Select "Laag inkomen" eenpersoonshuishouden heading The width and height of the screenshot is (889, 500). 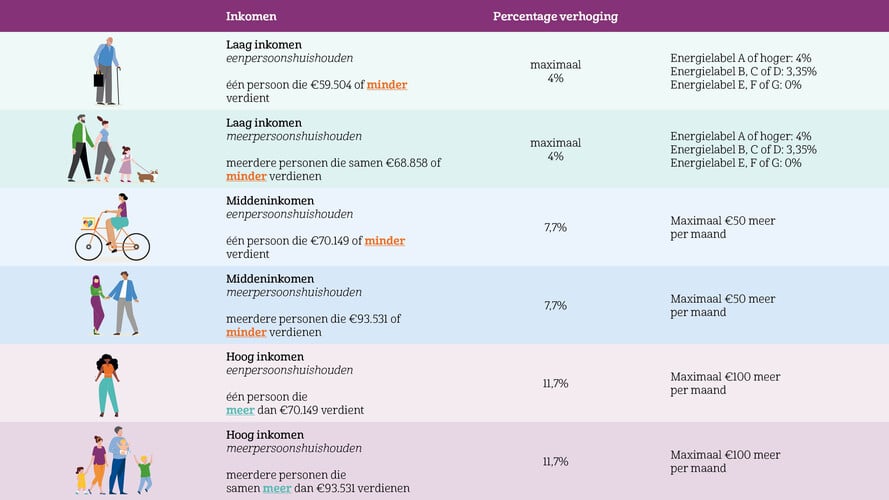[264, 45]
